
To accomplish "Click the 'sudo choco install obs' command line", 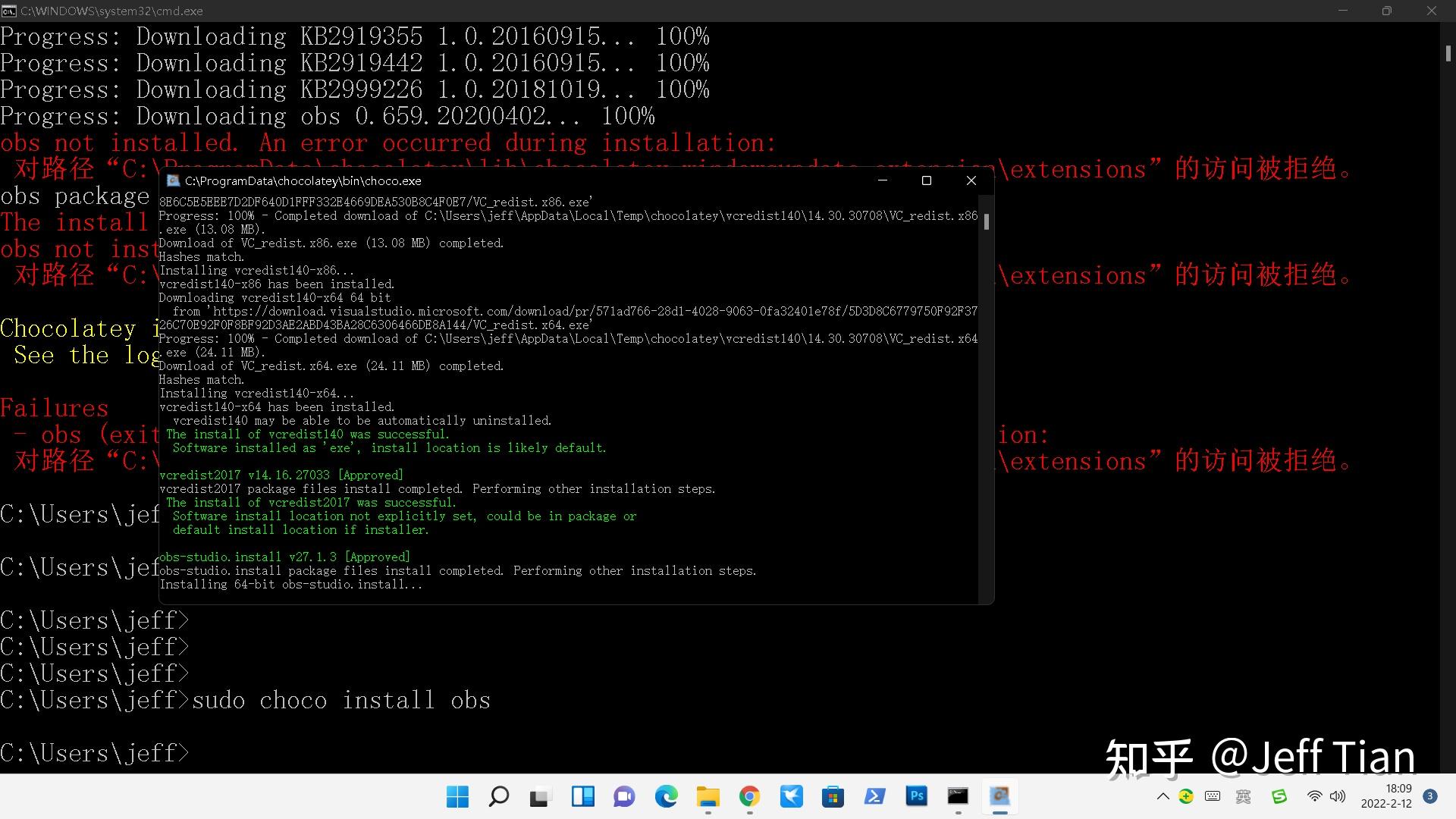I will (x=340, y=700).
